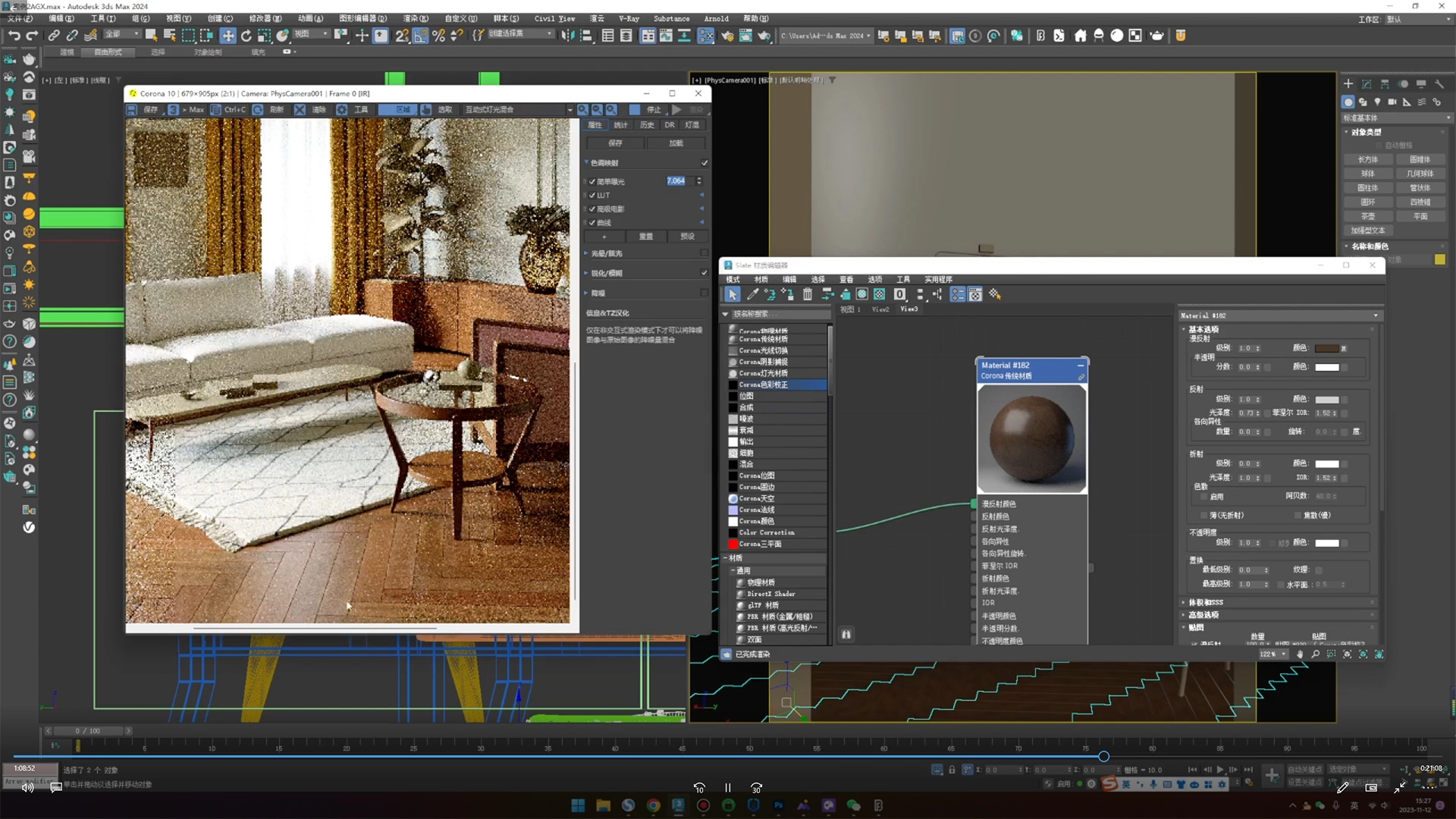Select the Move transform tool

[x=227, y=36]
